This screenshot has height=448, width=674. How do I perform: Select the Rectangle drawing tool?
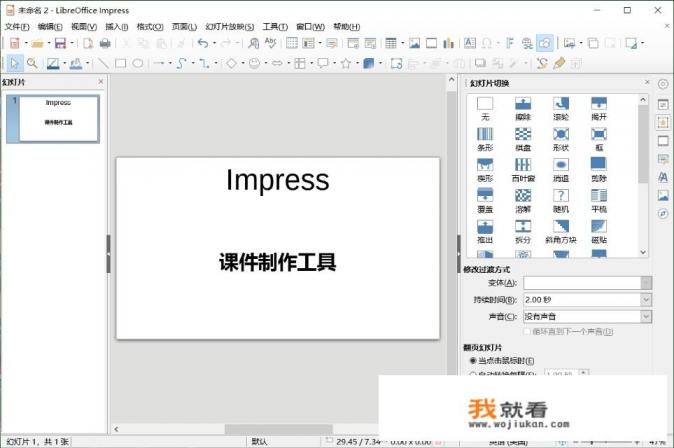tap(120, 64)
